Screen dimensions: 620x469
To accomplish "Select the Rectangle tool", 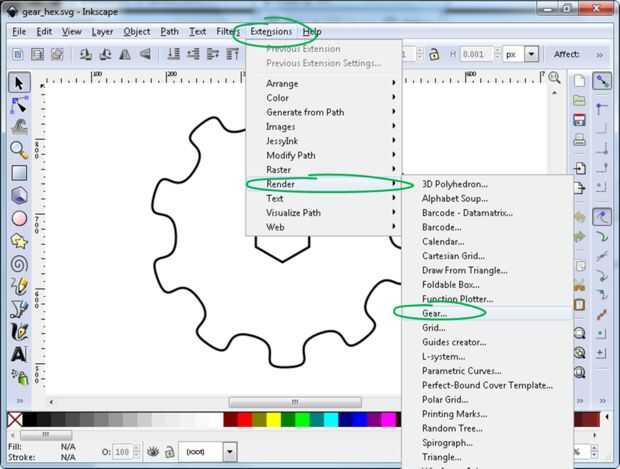I will click(19, 173).
